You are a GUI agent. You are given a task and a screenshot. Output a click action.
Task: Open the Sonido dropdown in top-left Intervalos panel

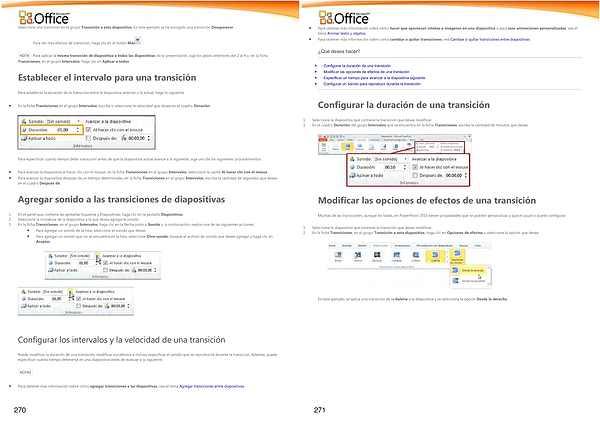tap(69, 120)
